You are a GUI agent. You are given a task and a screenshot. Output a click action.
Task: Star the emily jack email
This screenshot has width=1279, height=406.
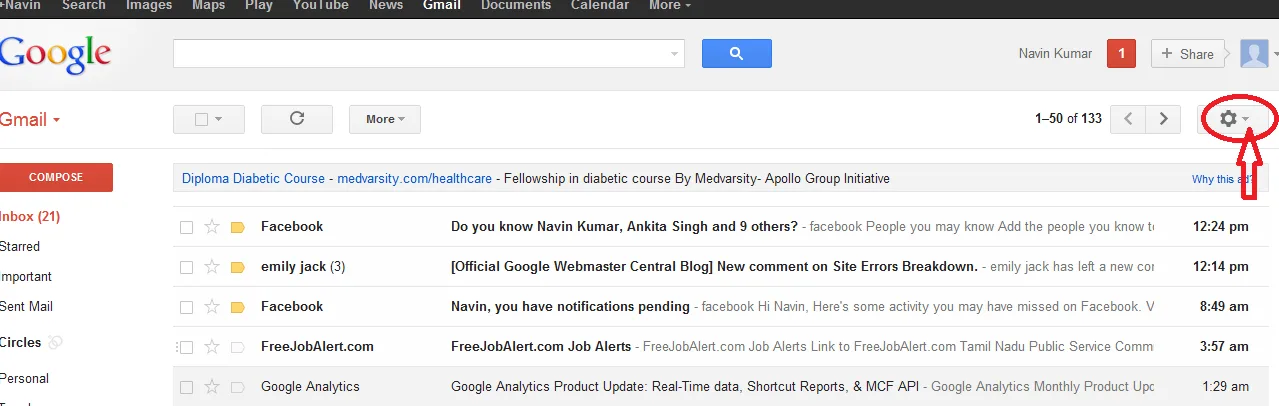212,267
